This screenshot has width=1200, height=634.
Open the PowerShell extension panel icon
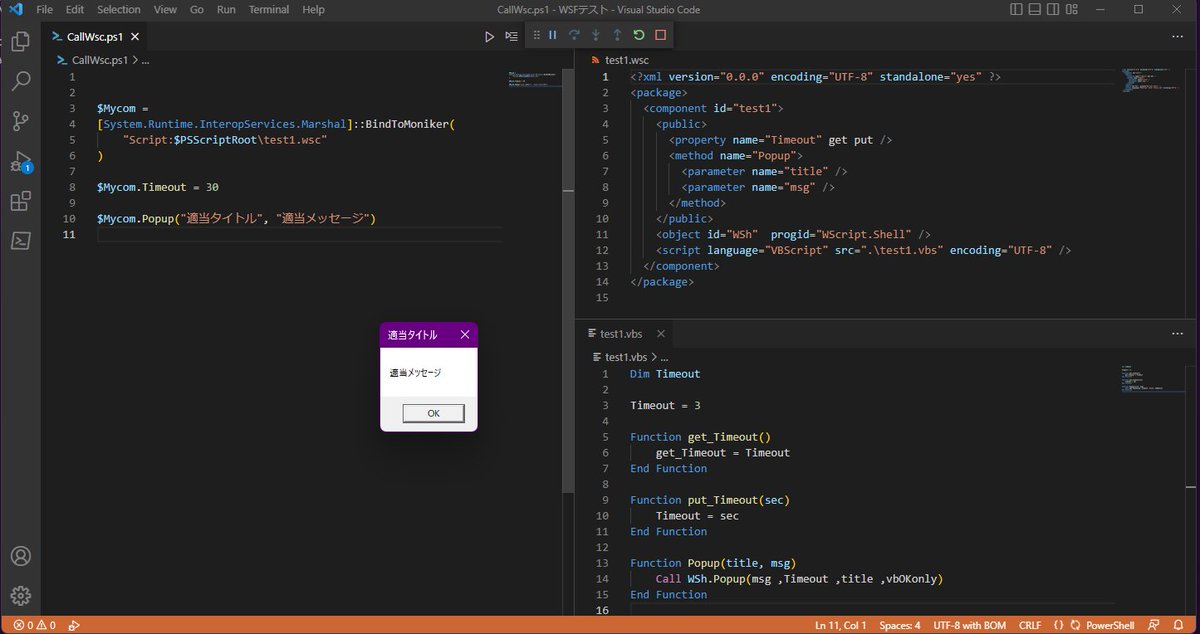coord(20,241)
